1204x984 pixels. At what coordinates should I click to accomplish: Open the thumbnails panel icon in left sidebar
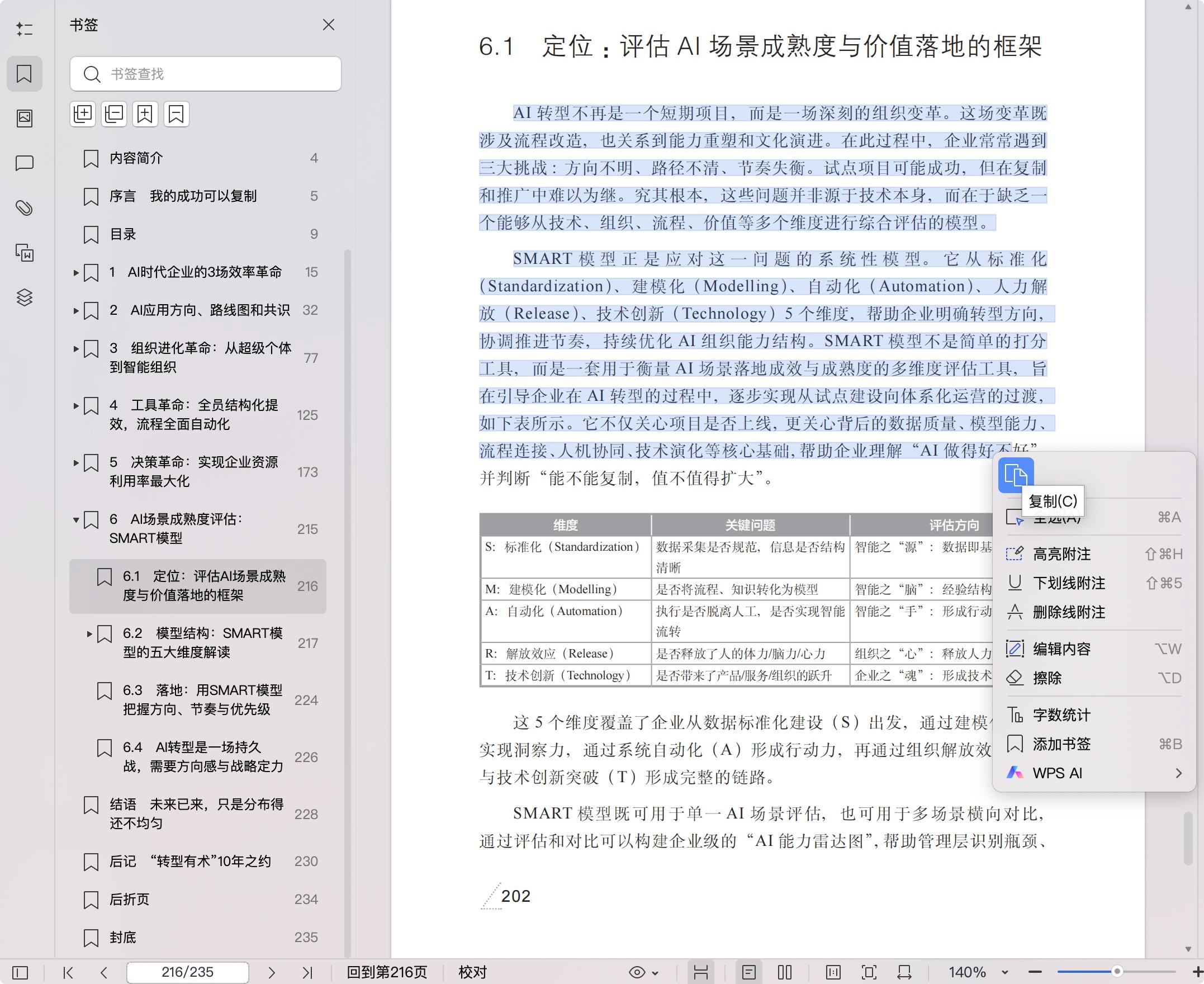click(x=25, y=118)
